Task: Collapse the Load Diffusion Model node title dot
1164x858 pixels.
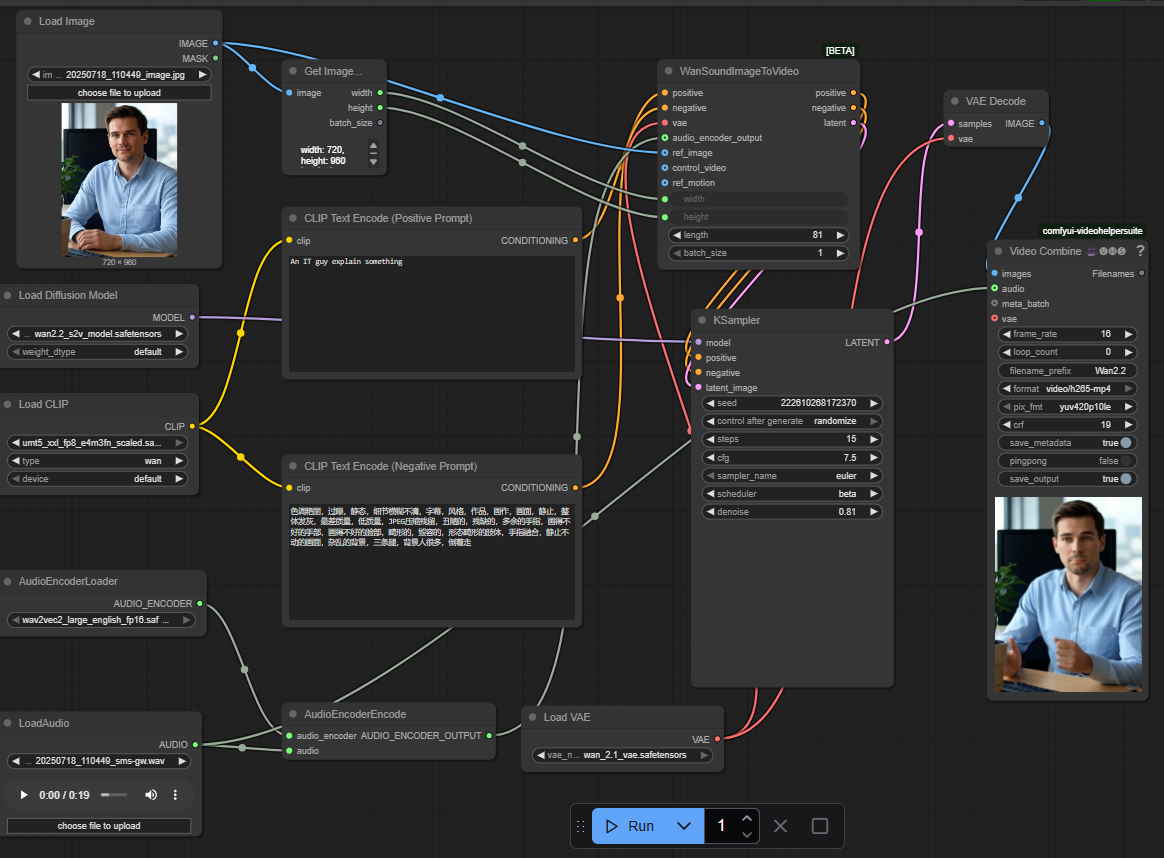Action: coord(6,296)
